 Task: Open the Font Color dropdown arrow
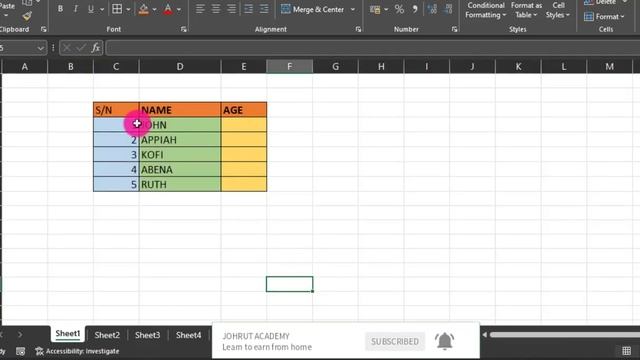[x=179, y=9]
